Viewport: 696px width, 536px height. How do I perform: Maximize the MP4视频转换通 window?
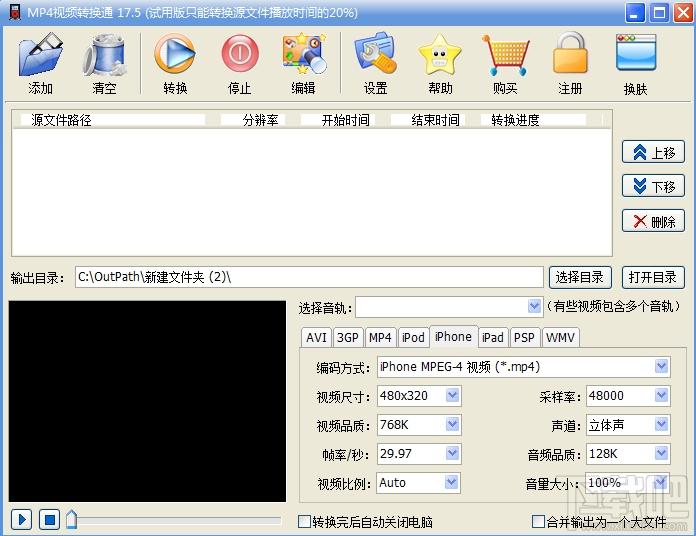(x=659, y=12)
